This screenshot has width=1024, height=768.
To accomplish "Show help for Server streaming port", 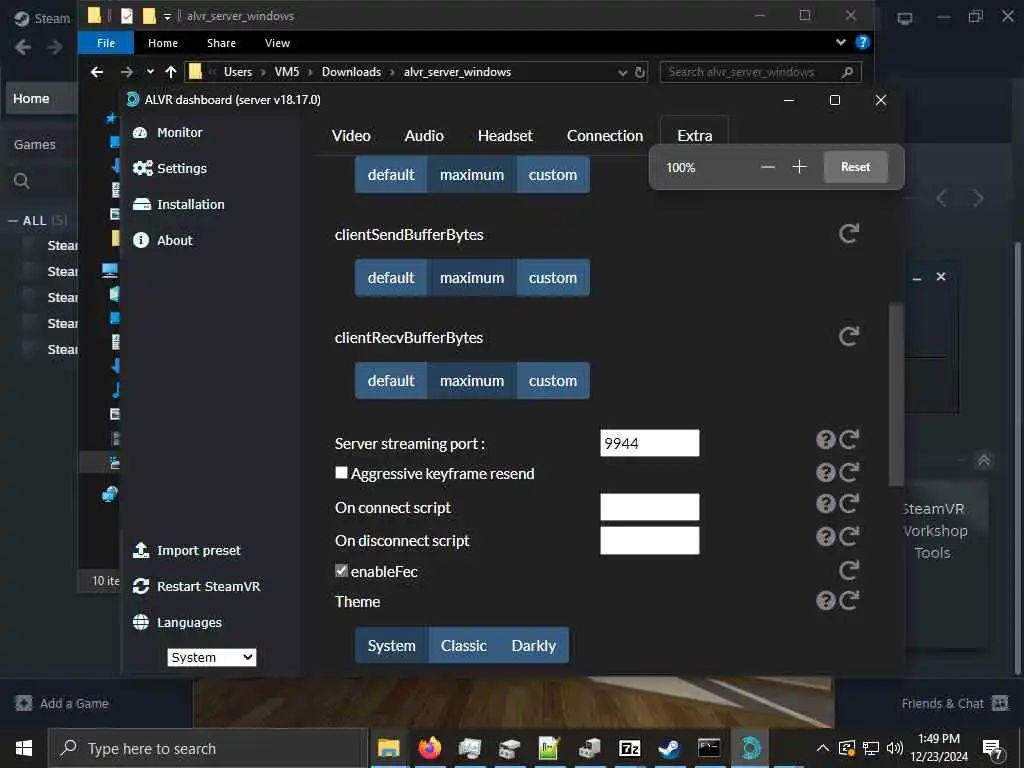I will pyautogui.click(x=825, y=440).
